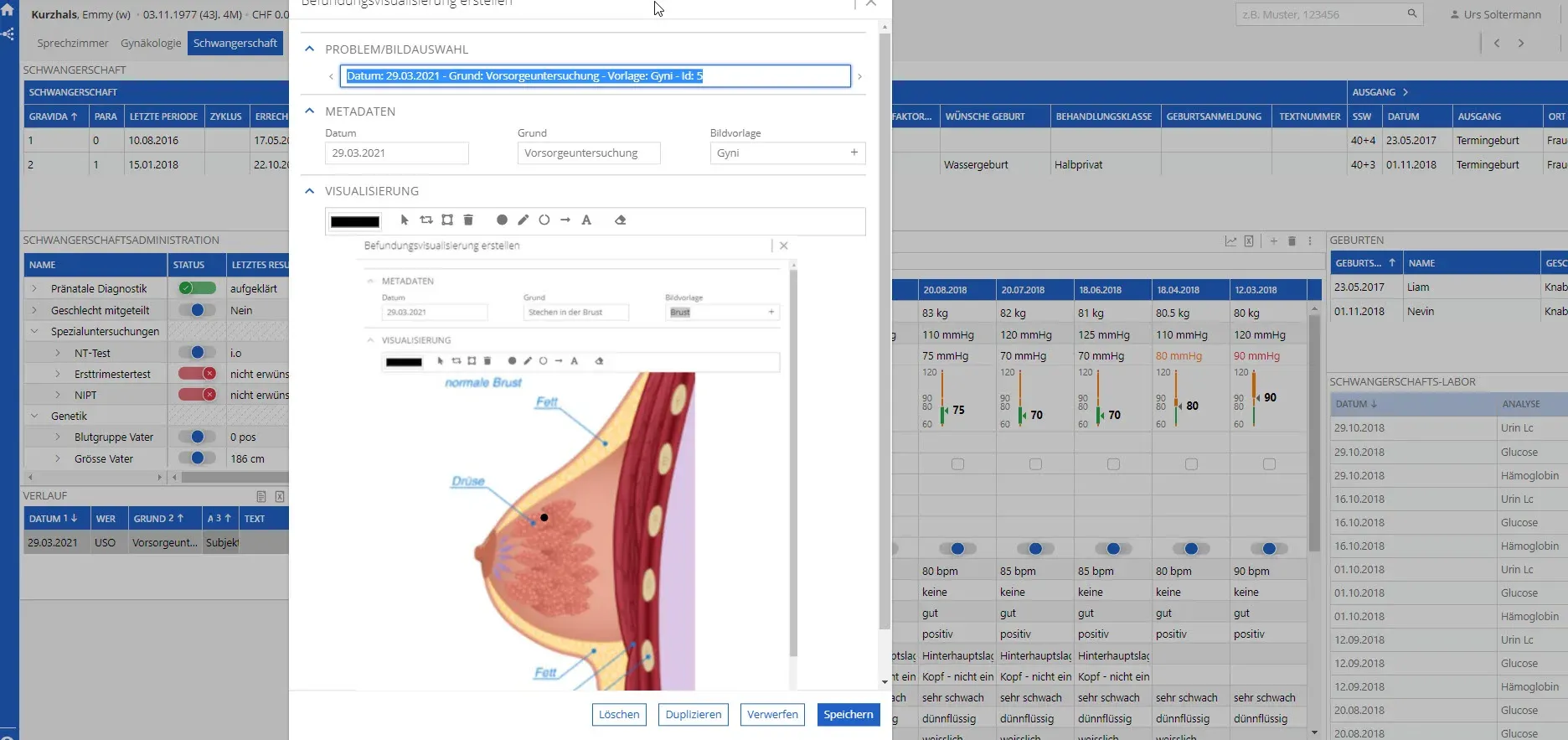Click the trash icon in visualization toolbar
Screen dimensions: 1568x740
pos(468,220)
